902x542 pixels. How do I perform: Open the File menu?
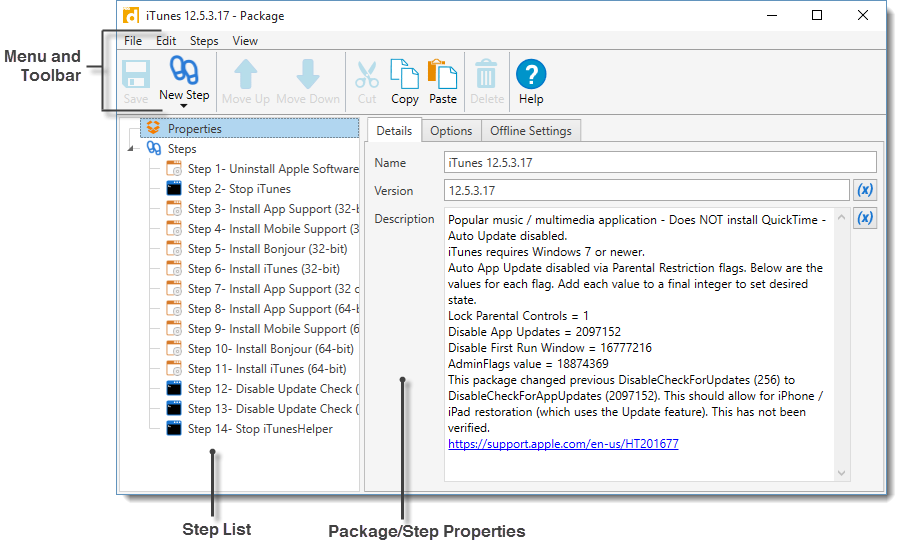point(133,41)
